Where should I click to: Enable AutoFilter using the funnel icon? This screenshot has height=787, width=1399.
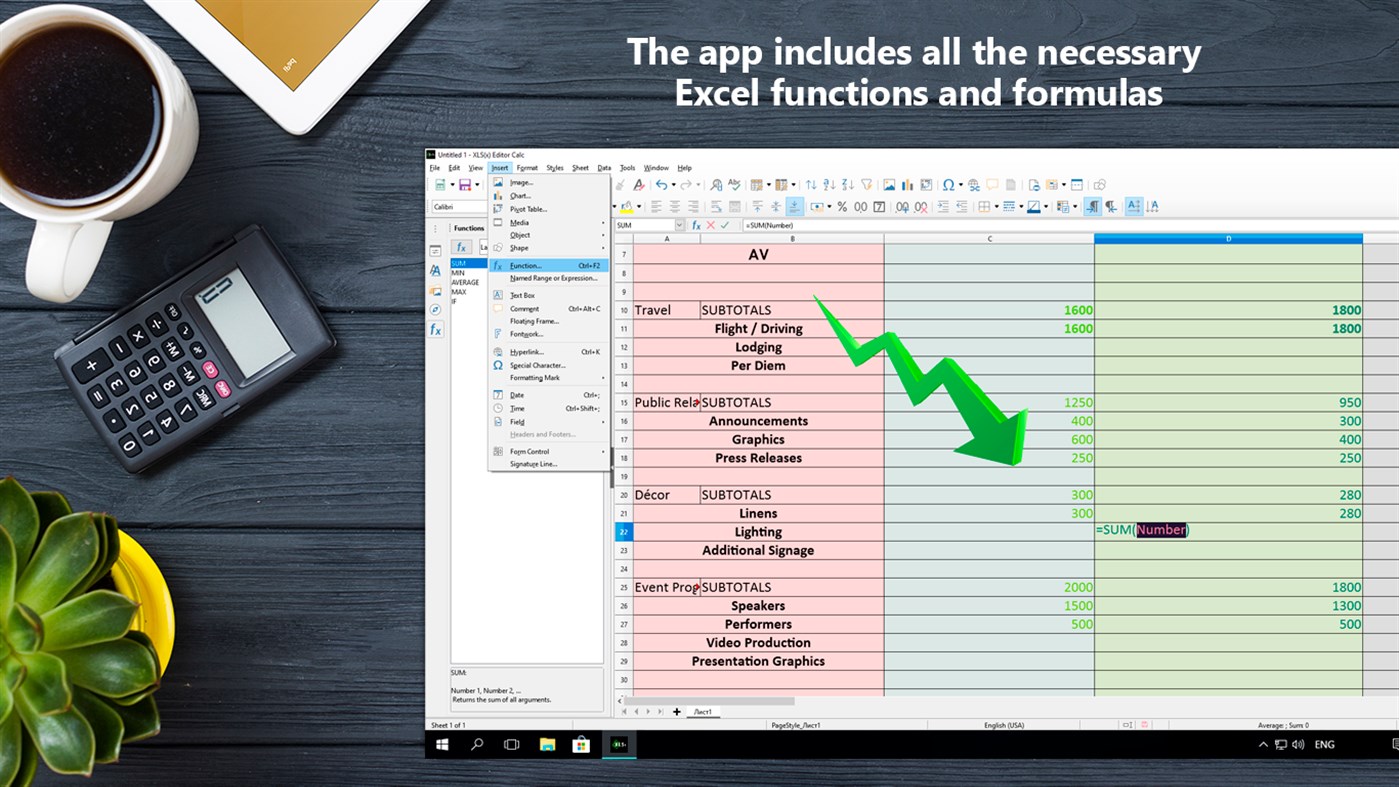point(866,184)
